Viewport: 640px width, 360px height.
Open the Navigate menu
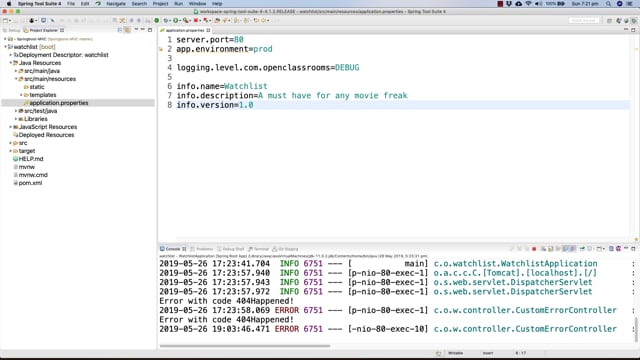point(116,4)
